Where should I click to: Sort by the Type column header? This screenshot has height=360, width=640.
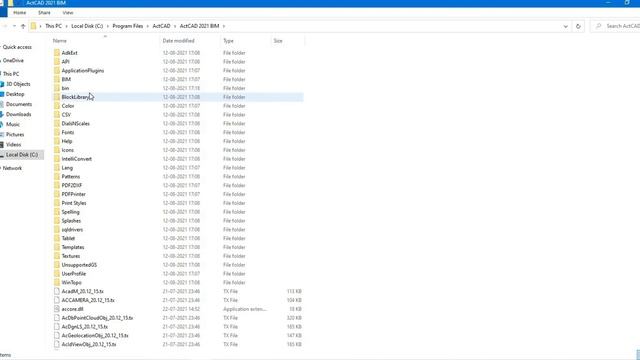pos(229,41)
